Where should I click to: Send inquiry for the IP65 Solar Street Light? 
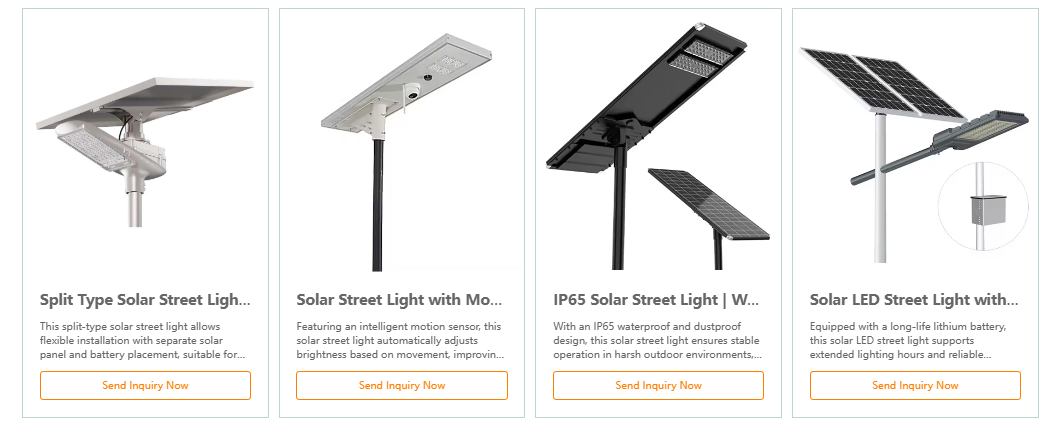(658, 385)
